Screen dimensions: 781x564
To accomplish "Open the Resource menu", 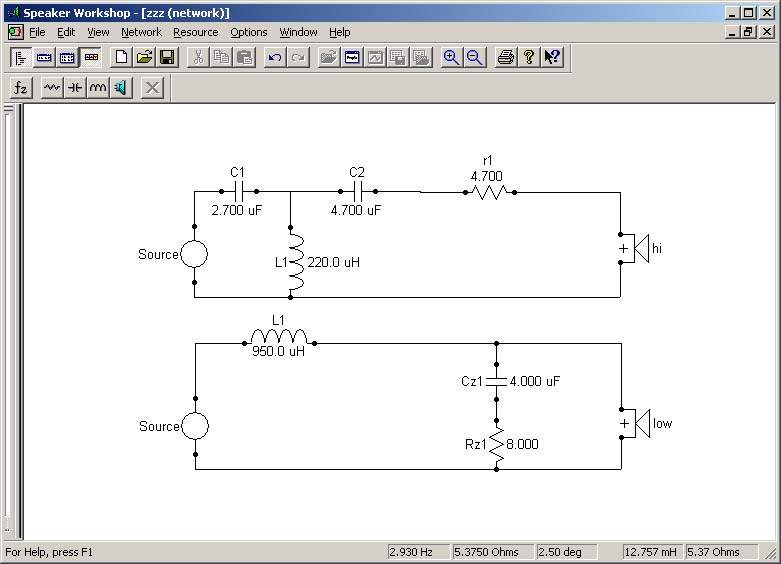I will click(x=195, y=32).
